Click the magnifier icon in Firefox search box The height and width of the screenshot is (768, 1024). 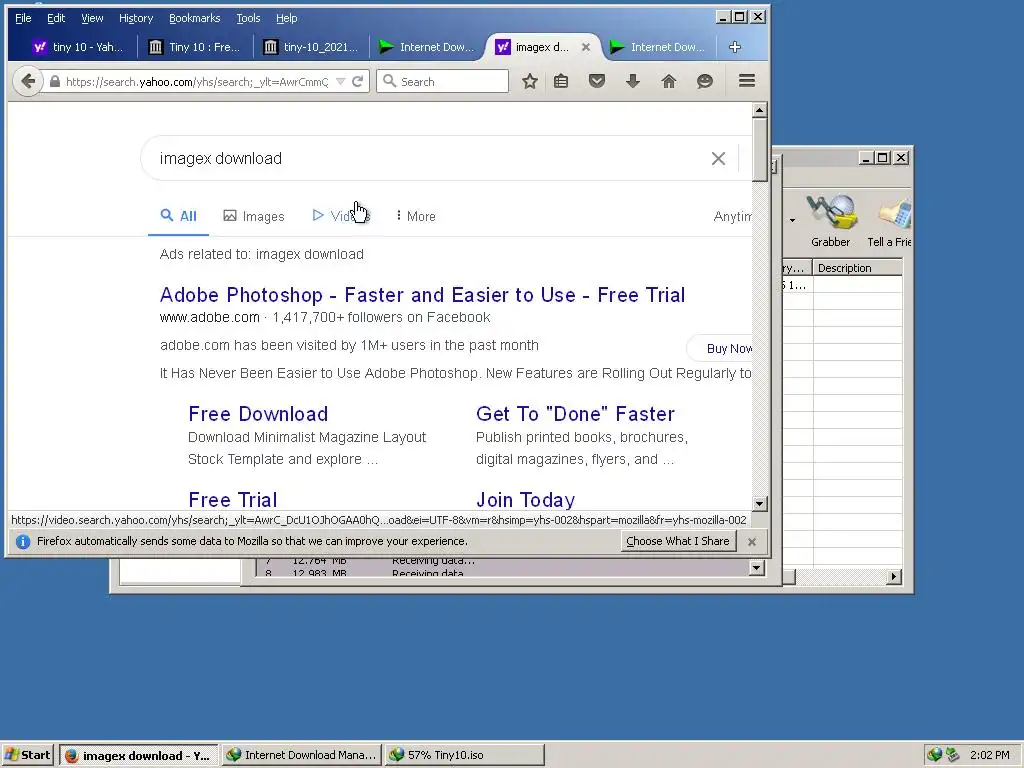(x=390, y=81)
